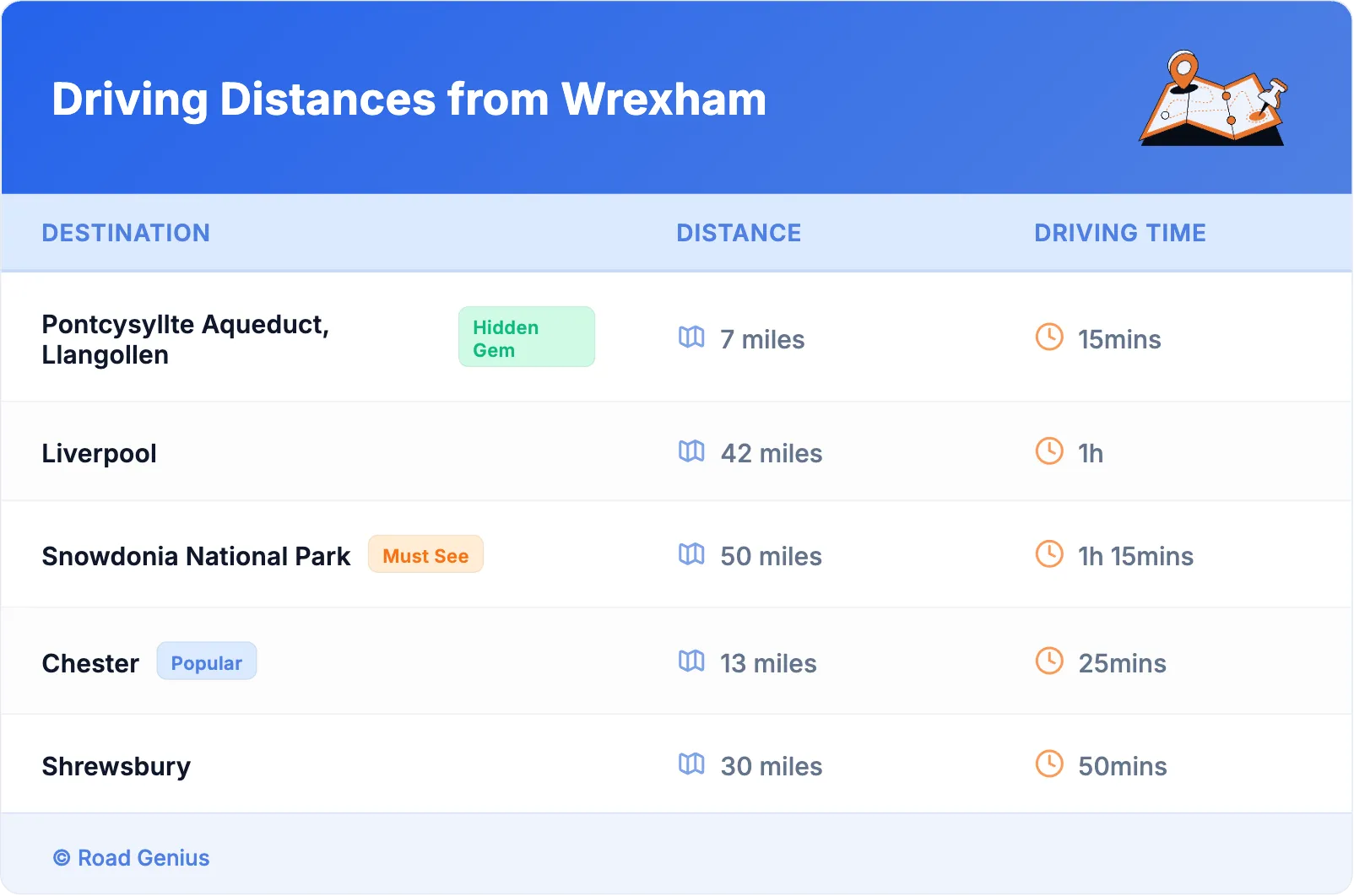Click the clock icon beside 50mins
Viewport: 1354px width, 896px height.
point(1049,764)
